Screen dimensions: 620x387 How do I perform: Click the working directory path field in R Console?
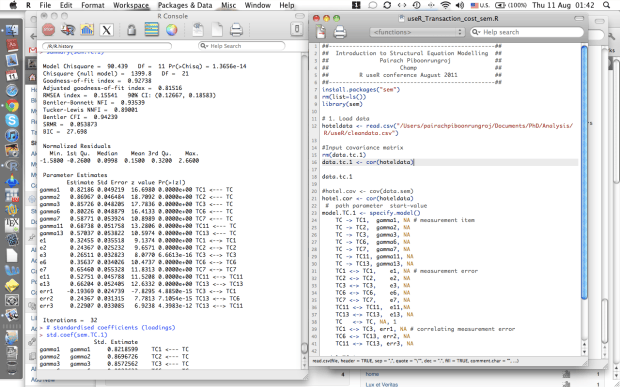point(107,46)
